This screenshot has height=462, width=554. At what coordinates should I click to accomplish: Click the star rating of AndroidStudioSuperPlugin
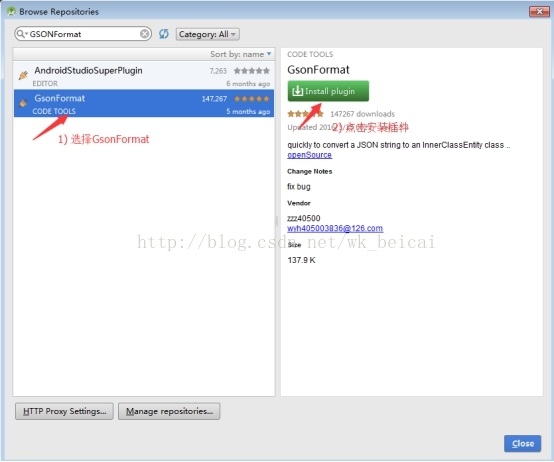point(252,71)
